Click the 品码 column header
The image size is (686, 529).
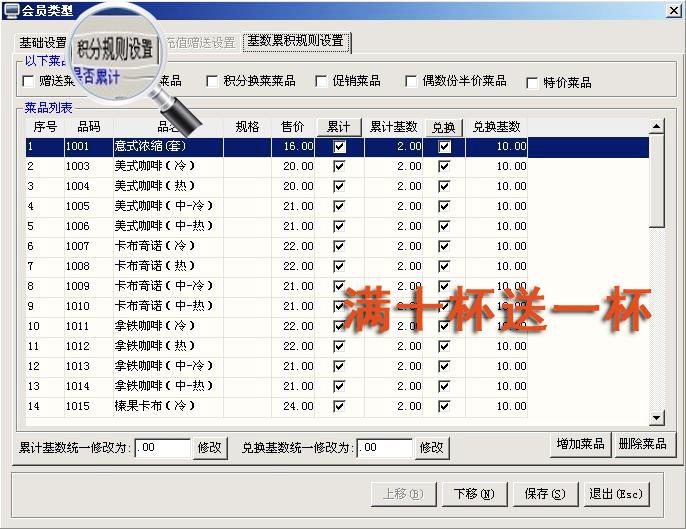pos(89,127)
